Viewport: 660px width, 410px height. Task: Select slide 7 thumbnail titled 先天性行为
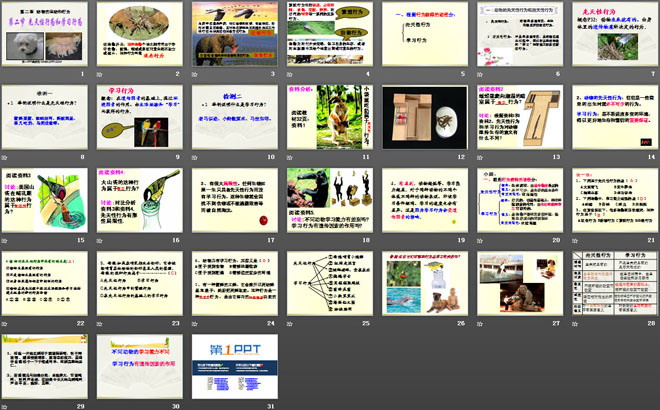coord(615,34)
